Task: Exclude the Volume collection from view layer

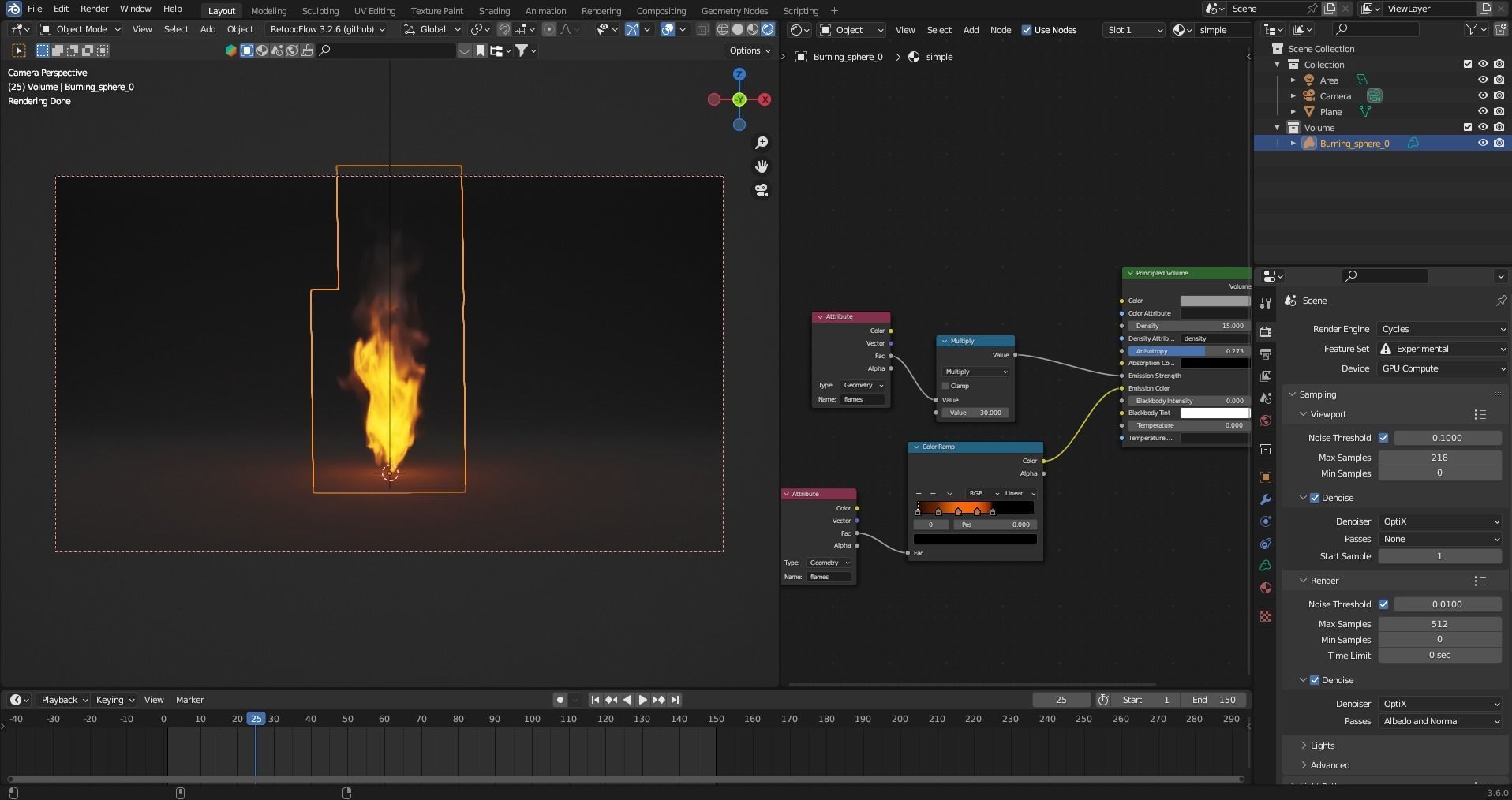Action: [x=1468, y=127]
